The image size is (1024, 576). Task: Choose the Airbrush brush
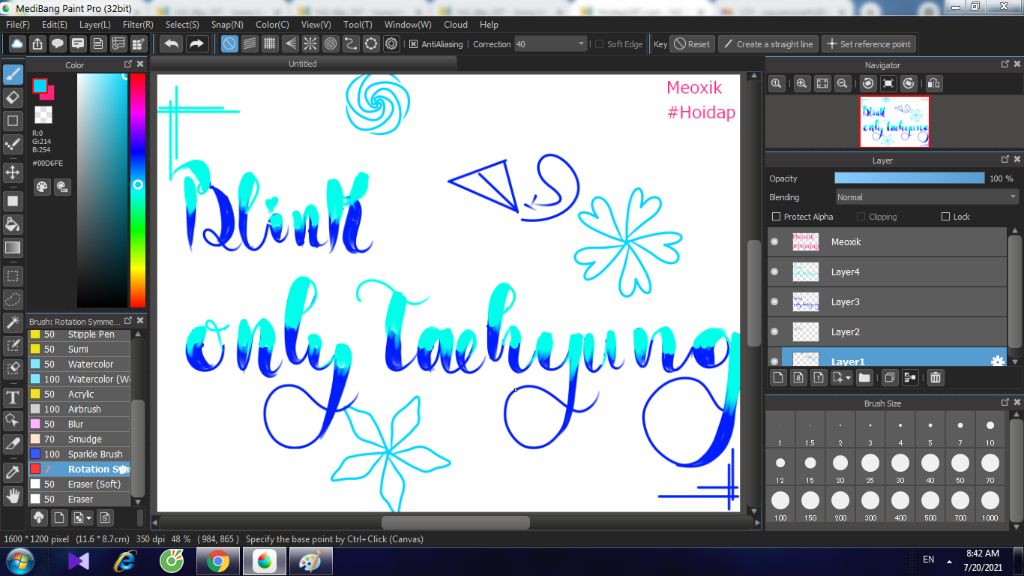pos(79,409)
